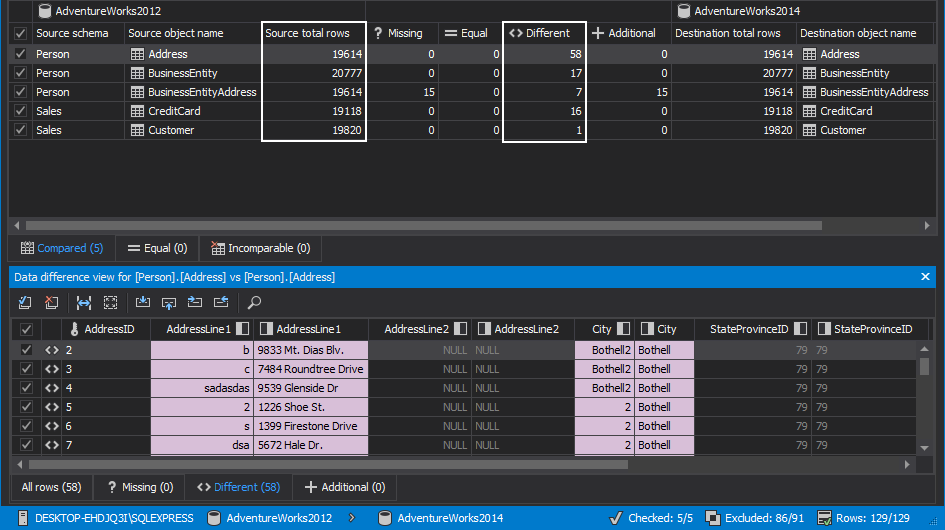The height and width of the screenshot is (530, 945).
Task: Click the Source schema column header
Action: pyautogui.click(x=78, y=33)
